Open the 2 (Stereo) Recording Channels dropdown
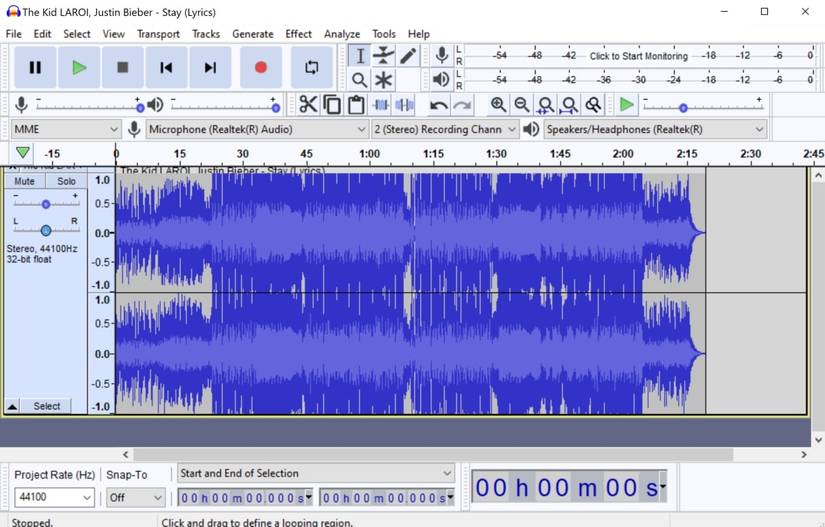 pos(445,129)
